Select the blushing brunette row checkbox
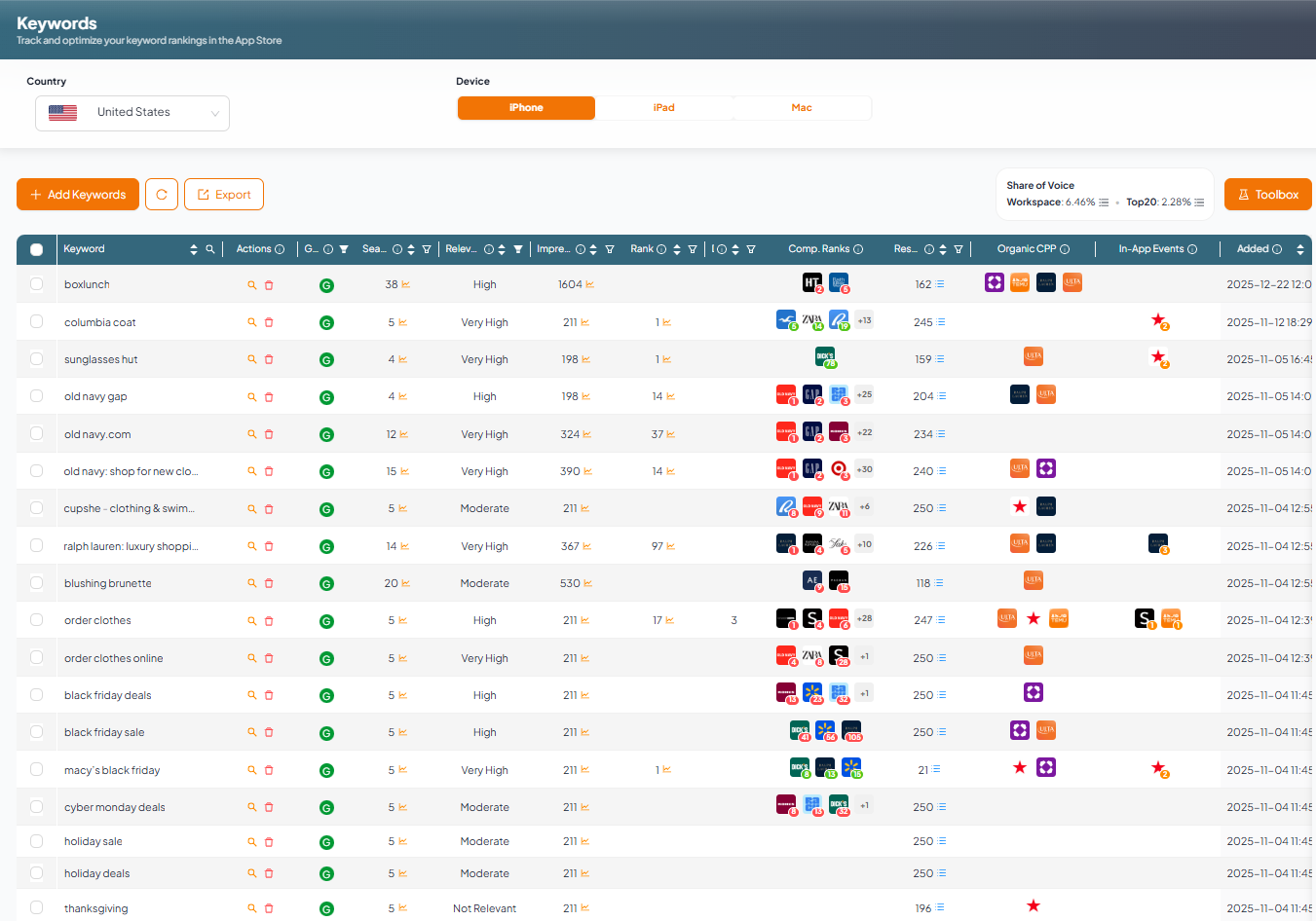 (36, 582)
